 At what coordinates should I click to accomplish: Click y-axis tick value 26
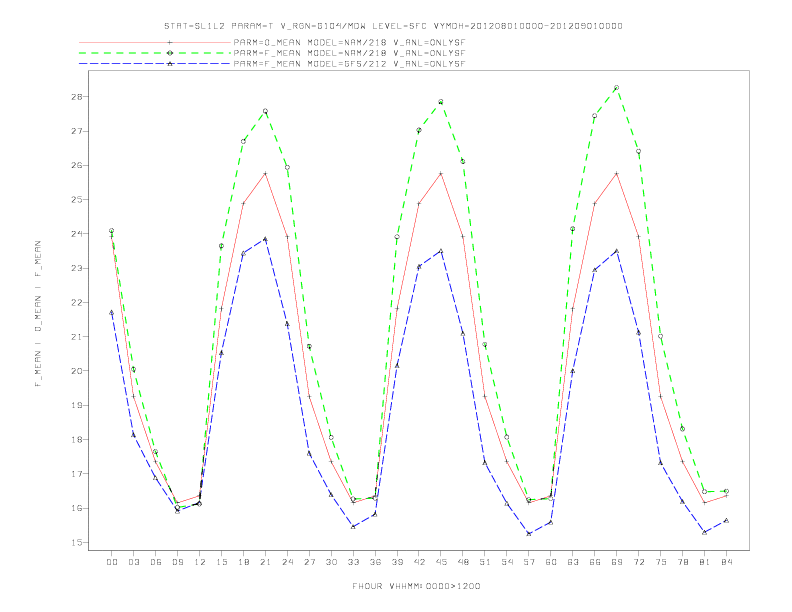(x=77, y=166)
